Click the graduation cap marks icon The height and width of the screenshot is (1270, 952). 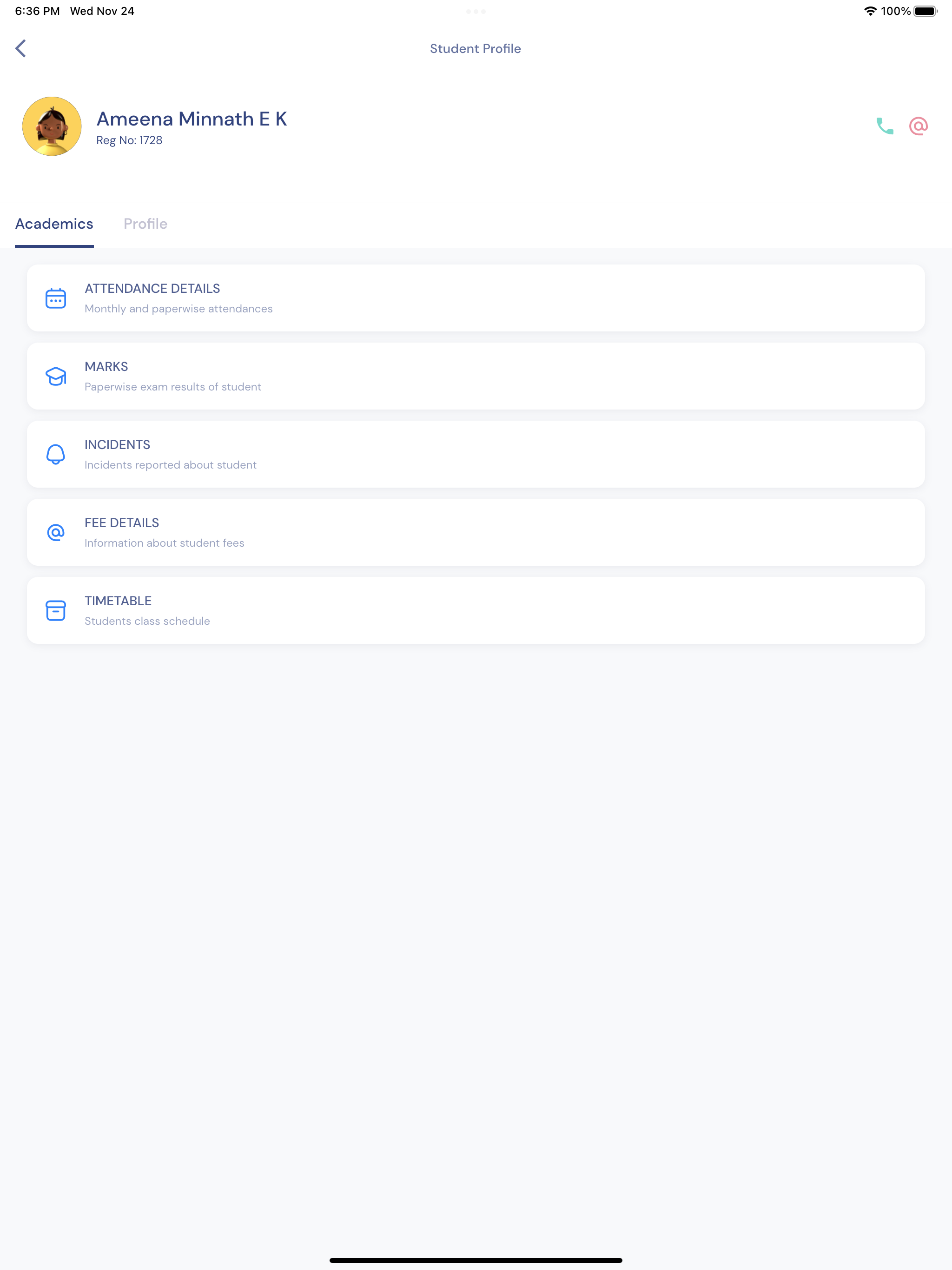pyautogui.click(x=56, y=376)
